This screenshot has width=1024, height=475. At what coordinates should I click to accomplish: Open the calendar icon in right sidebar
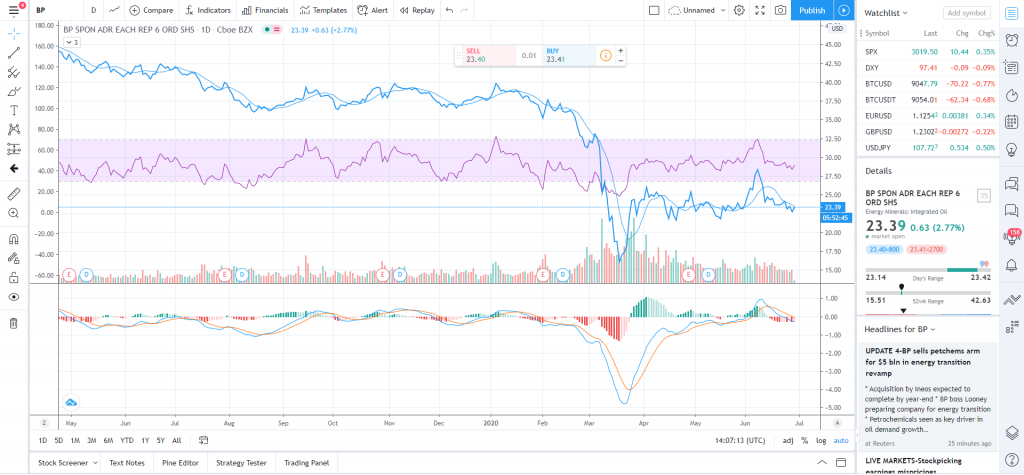1012,122
